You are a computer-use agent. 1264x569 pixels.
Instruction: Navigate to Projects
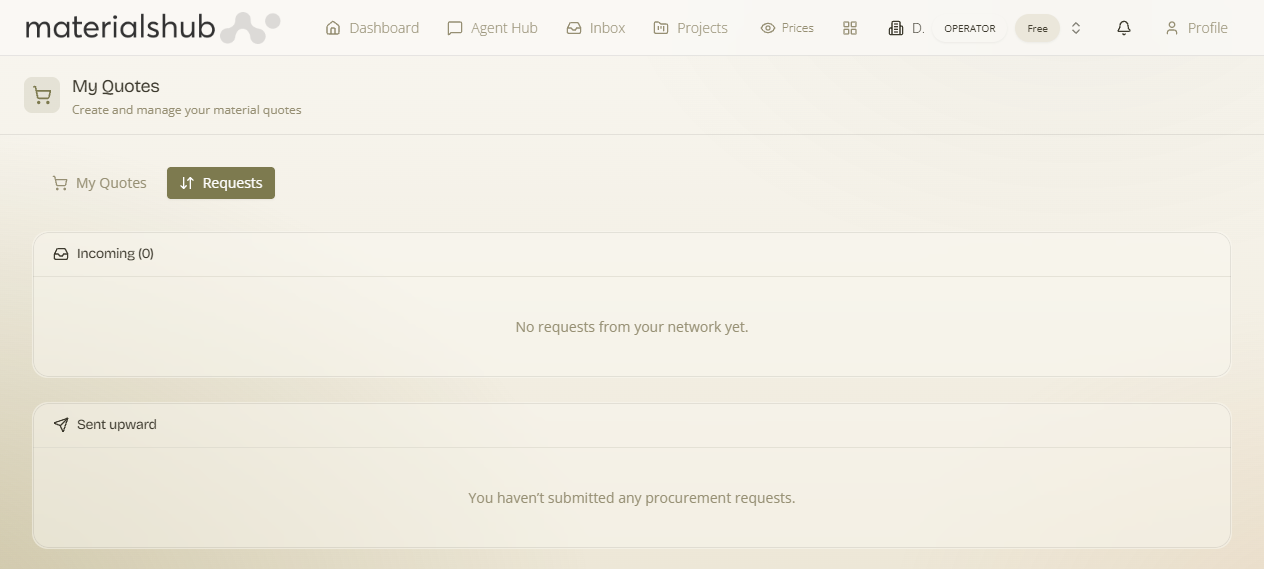(690, 28)
